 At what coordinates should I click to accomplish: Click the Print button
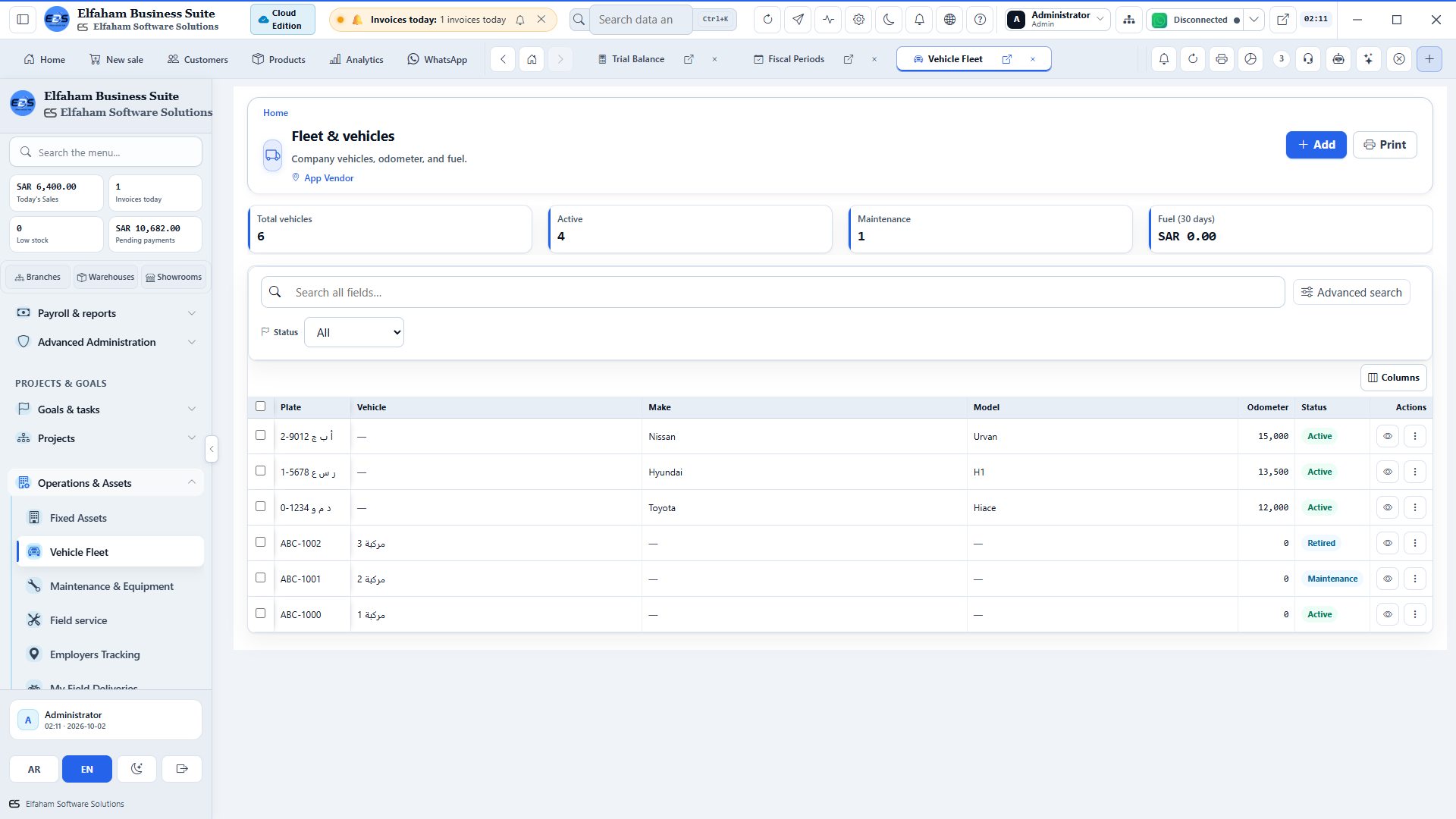coord(1385,145)
